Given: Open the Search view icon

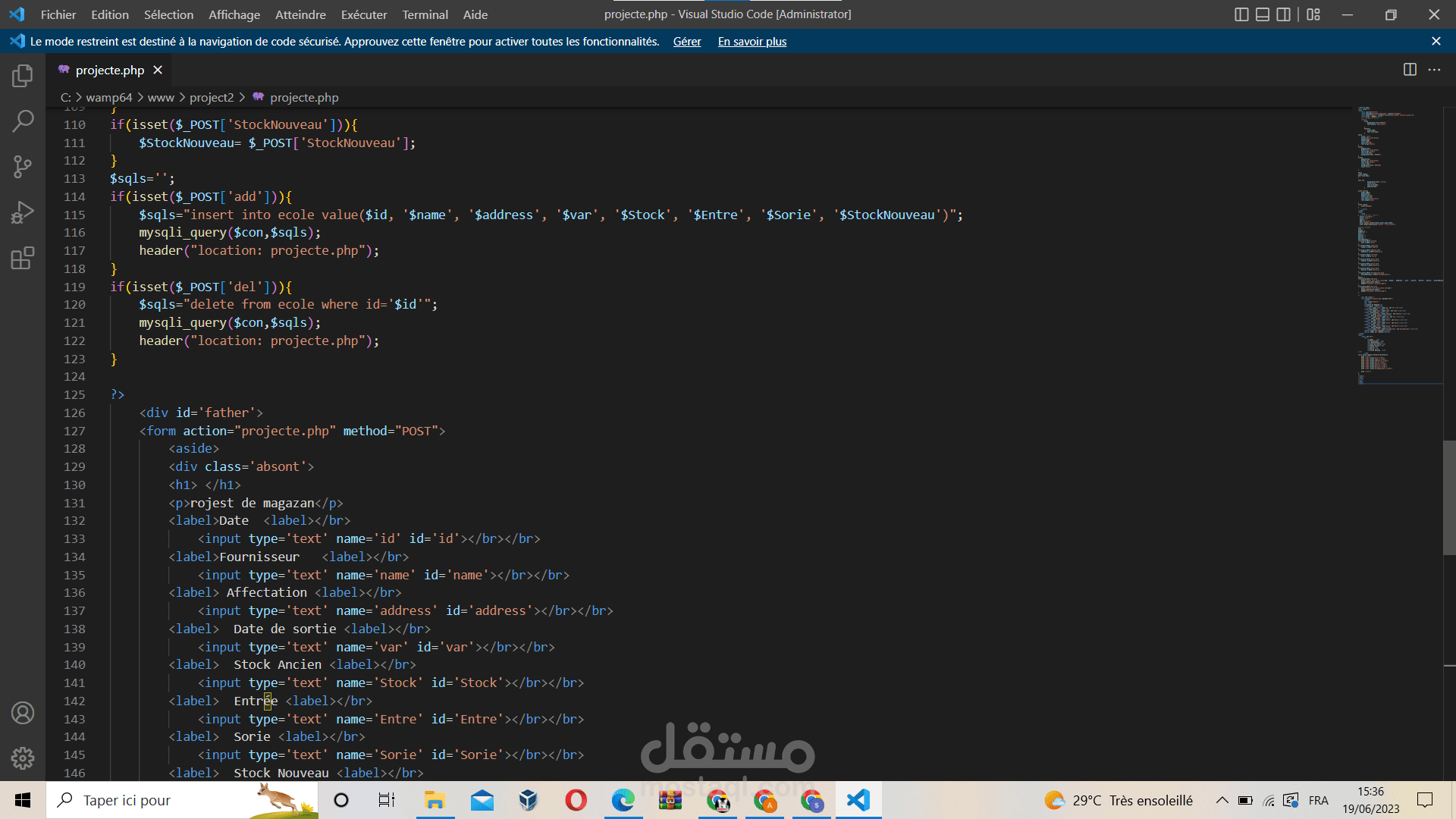Looking at the screenshot, I should 23,121.
